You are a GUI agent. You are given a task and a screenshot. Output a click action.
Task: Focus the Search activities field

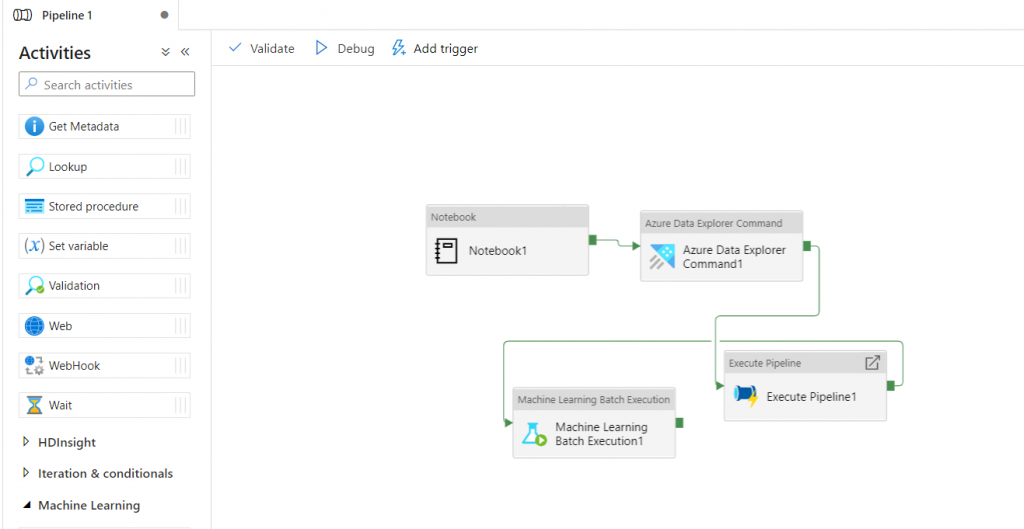(107, 84)
